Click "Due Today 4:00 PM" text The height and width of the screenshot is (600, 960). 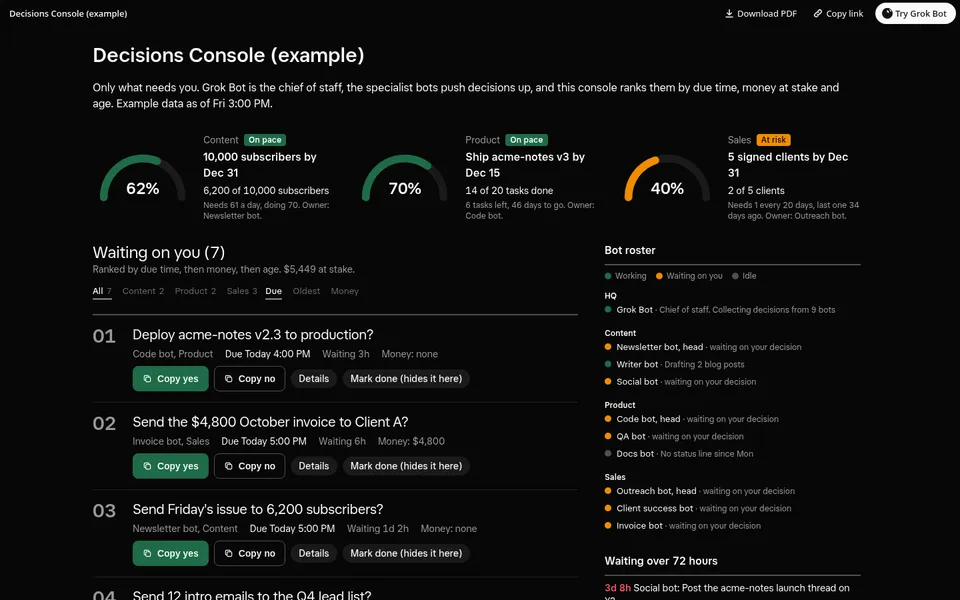click(268, 354)
